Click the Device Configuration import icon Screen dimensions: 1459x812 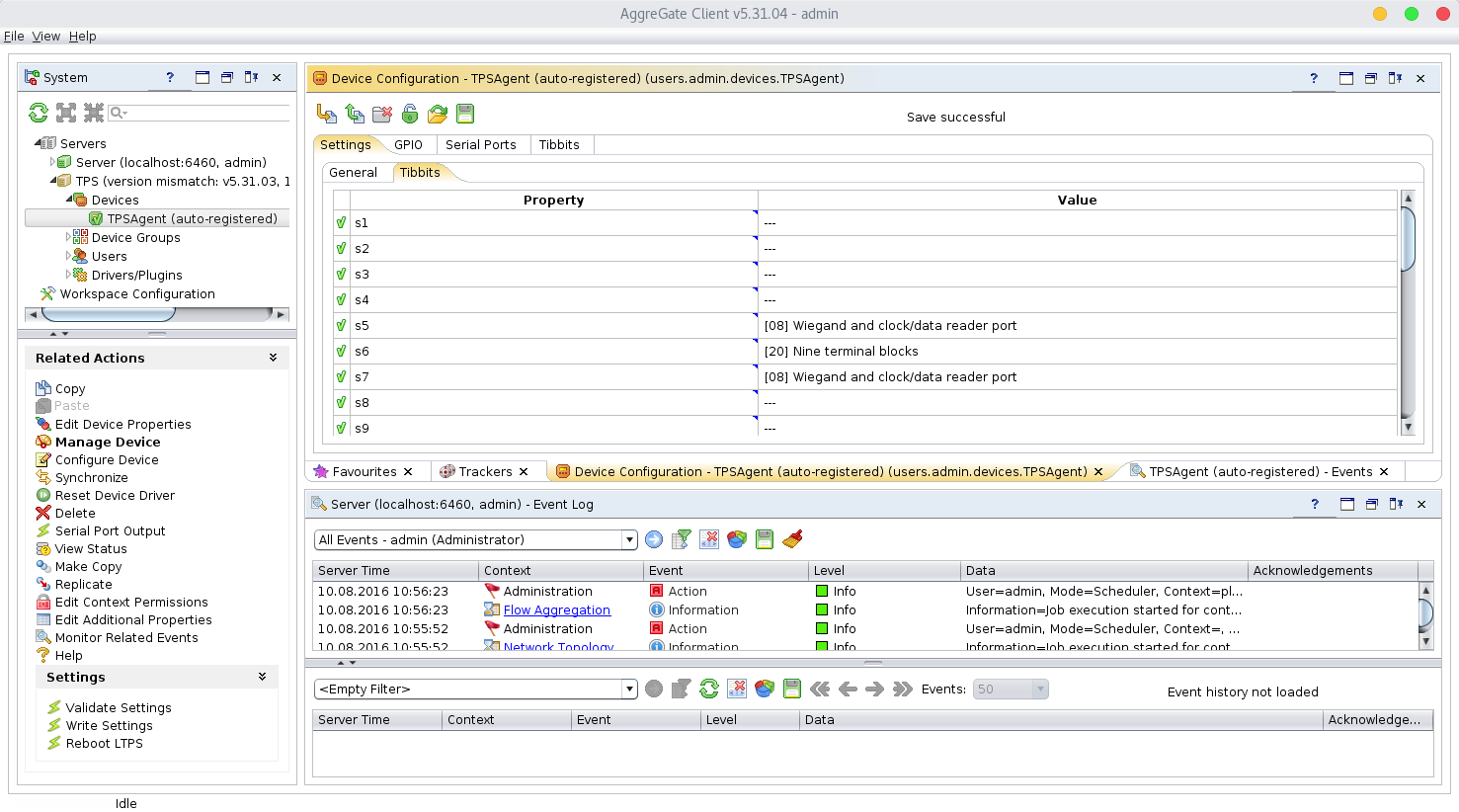(327, 114)
